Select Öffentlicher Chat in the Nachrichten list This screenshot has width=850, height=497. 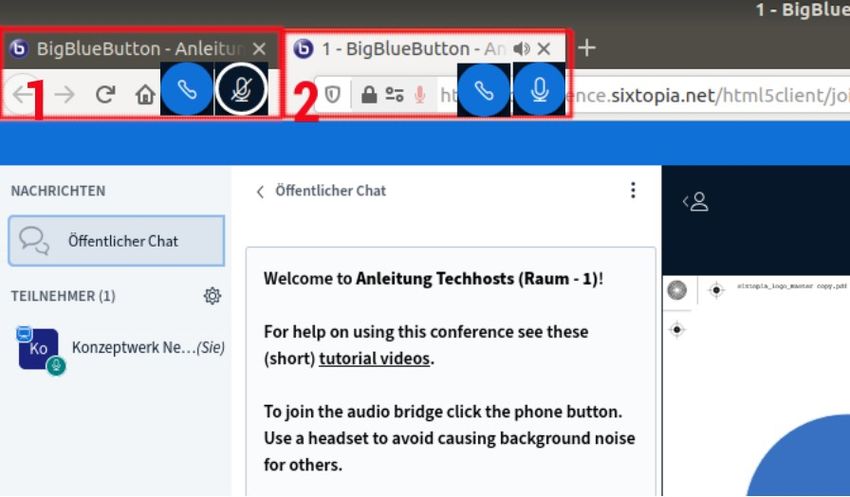[x=117, y=241]
